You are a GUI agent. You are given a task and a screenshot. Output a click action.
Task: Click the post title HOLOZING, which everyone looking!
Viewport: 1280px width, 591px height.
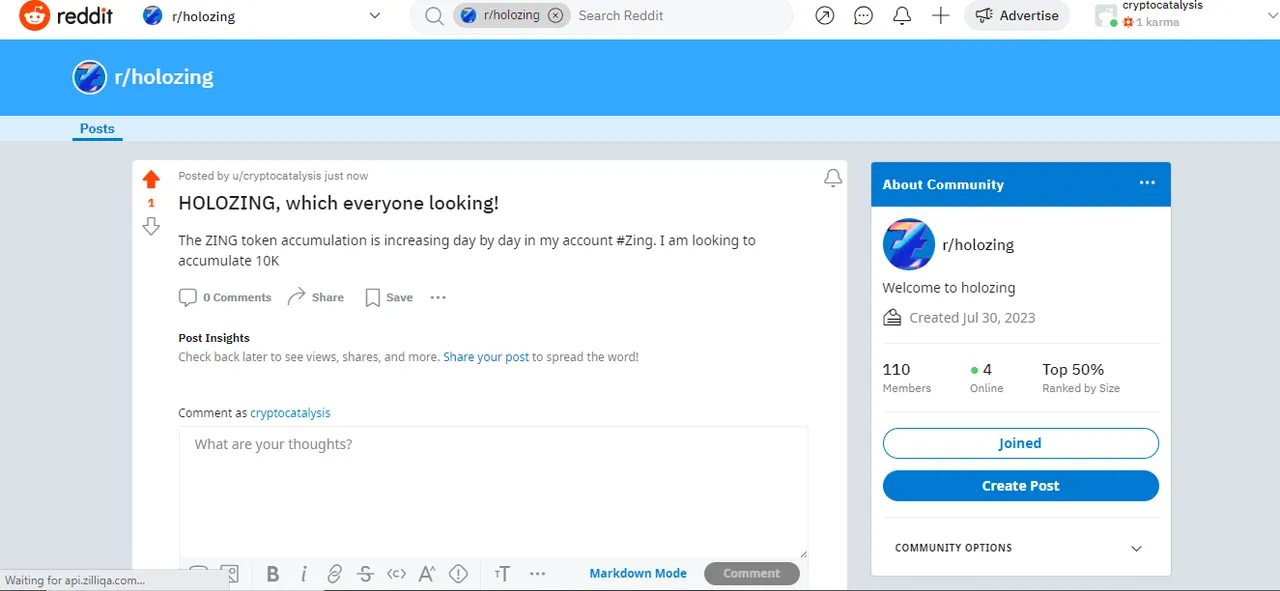(338, 203)
